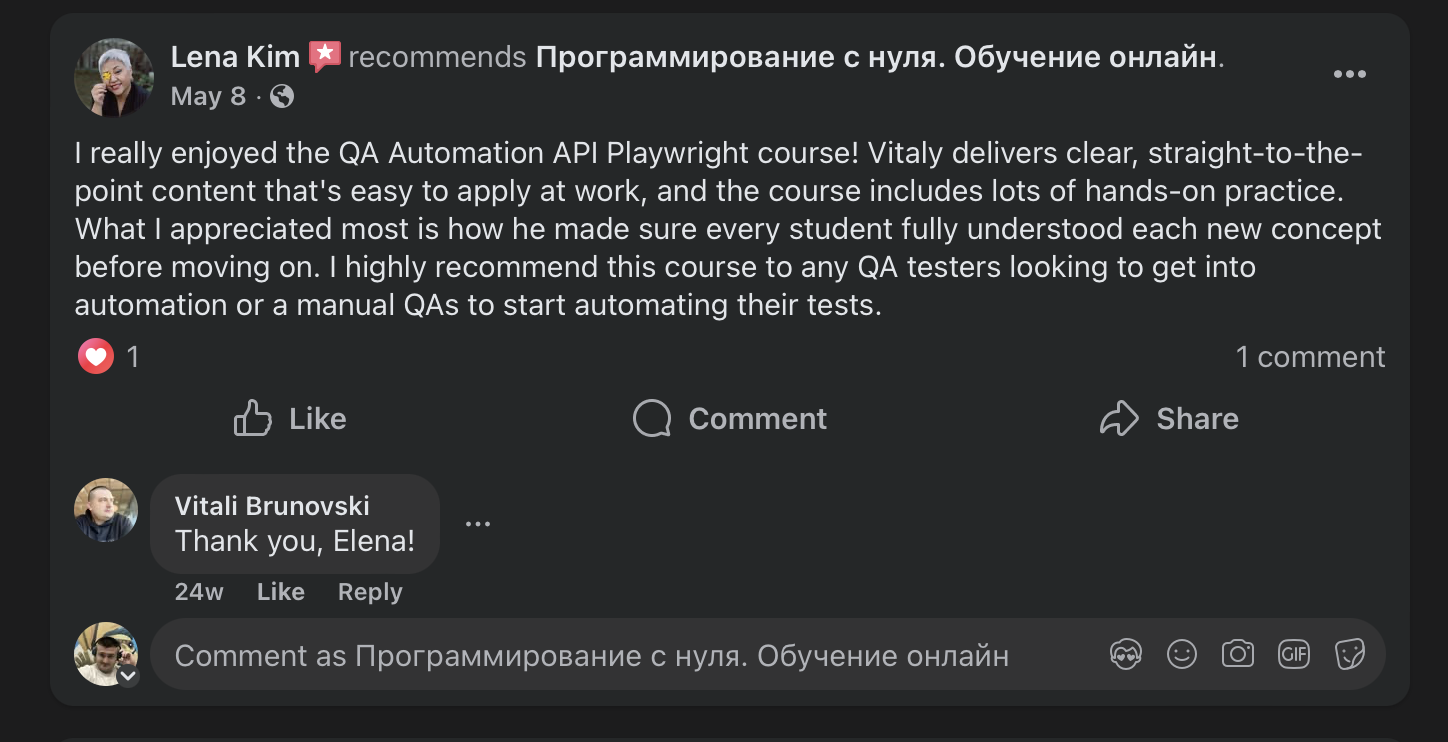This screenshot has height=742, width=1448.
Task: Open the post options menu via three dots
Action: [x=1350, y=73]
